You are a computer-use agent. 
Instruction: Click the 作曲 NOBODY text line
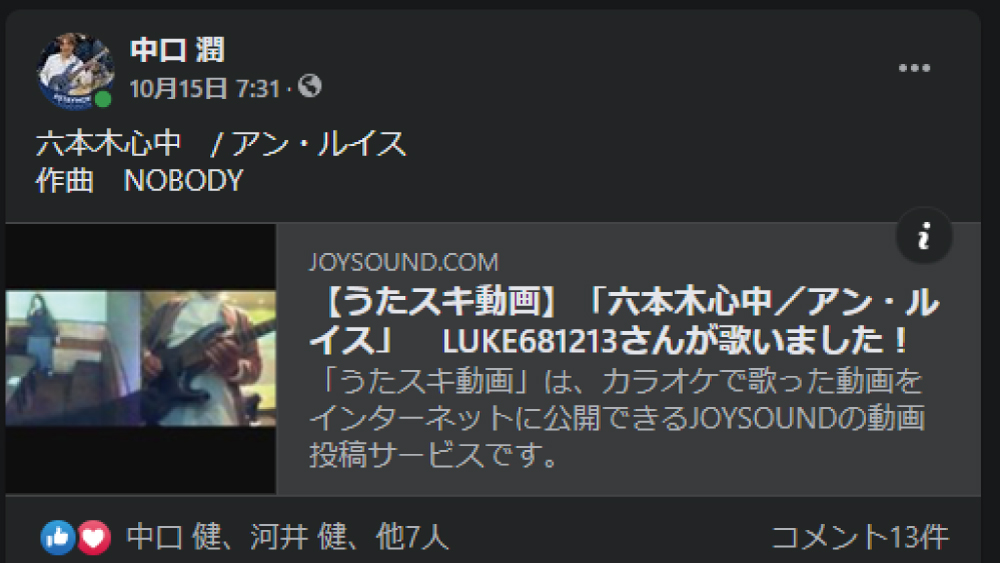point(140,180)
